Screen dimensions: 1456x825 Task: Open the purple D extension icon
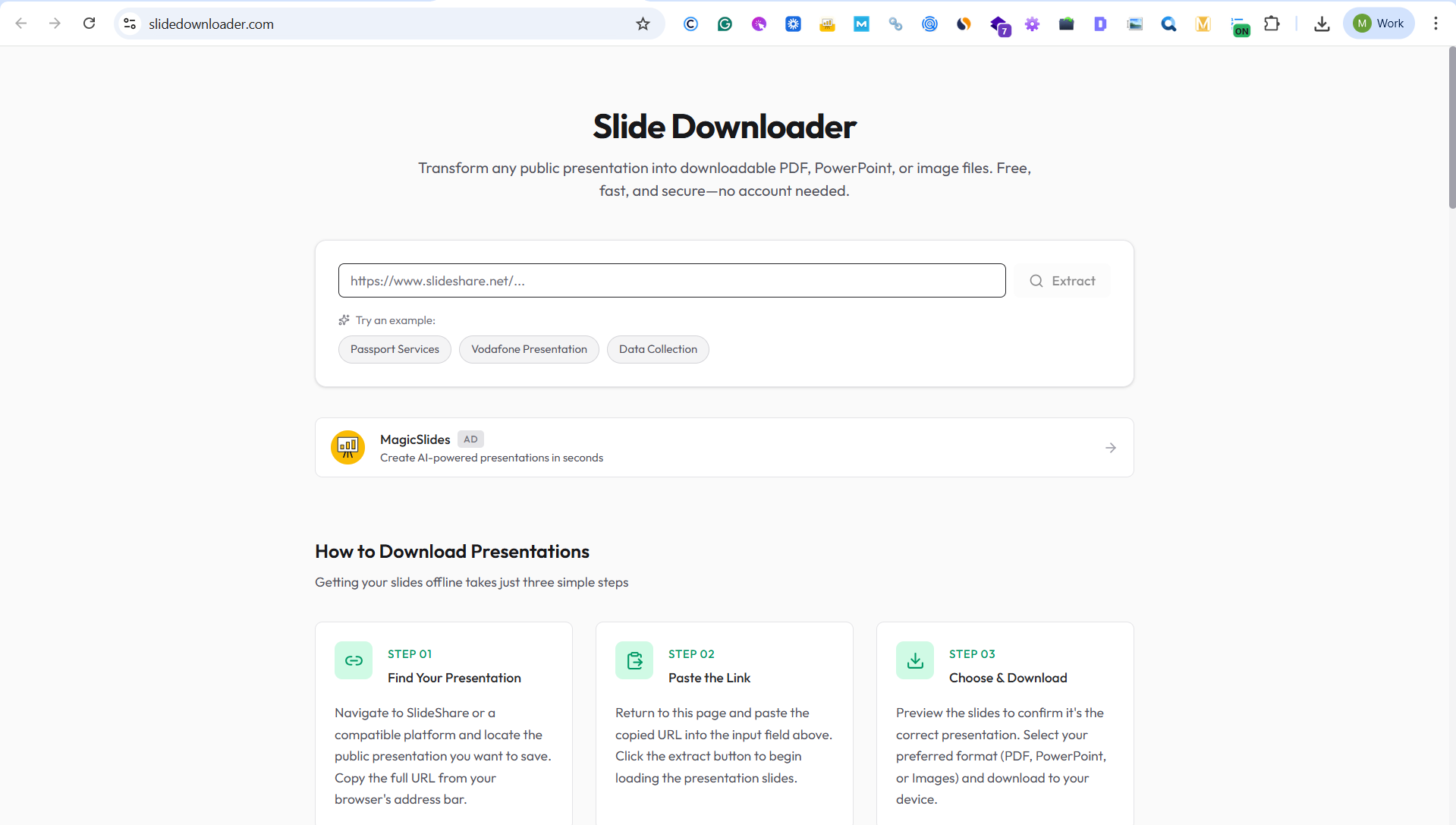click(x=1100, y=24)
